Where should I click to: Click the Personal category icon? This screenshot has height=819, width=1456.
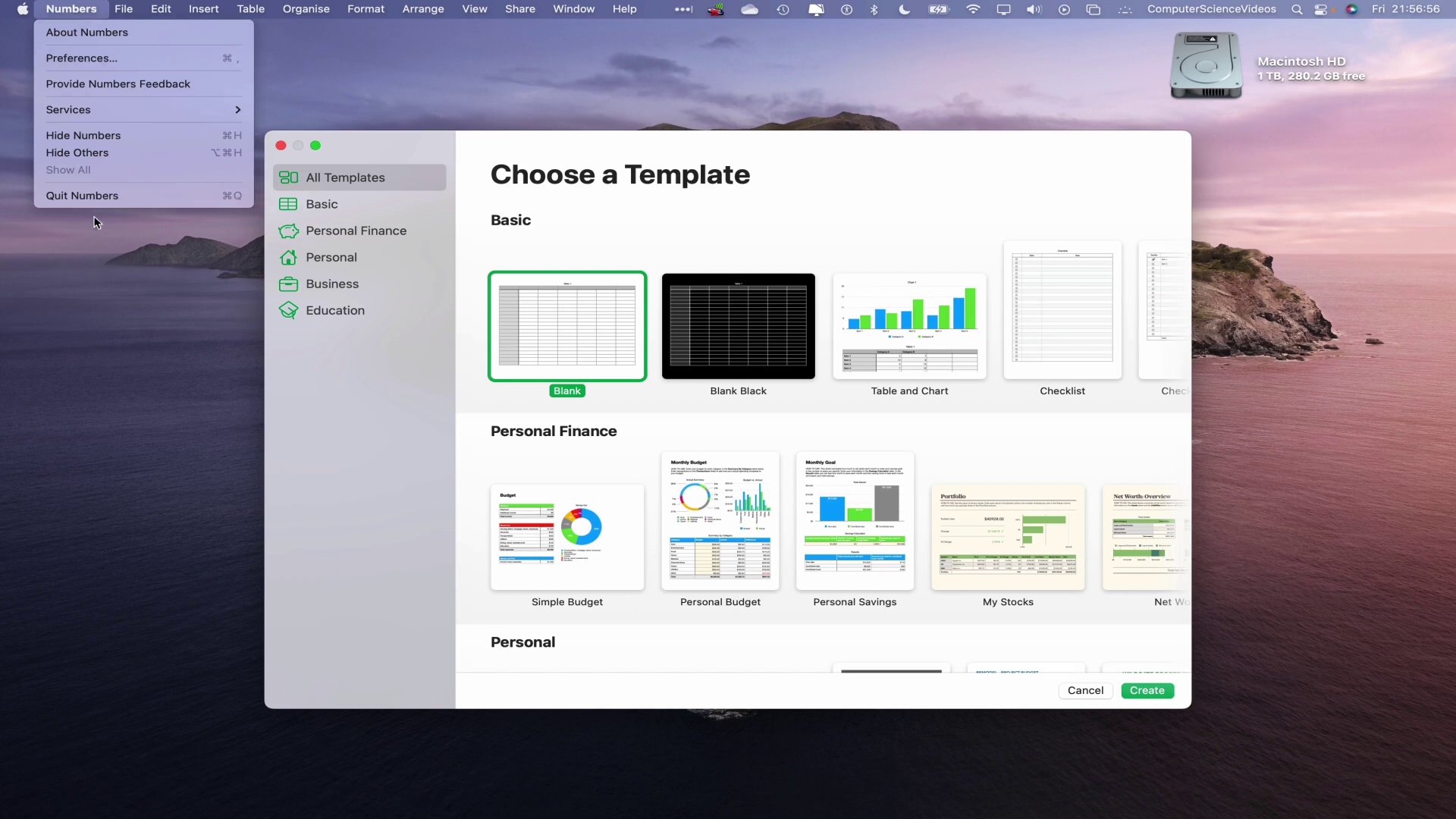[x=288, y=257]
